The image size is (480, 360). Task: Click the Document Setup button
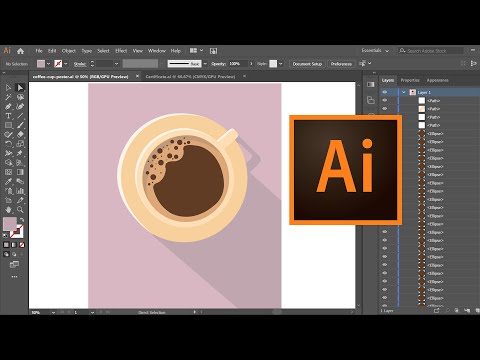coord(307,64)
